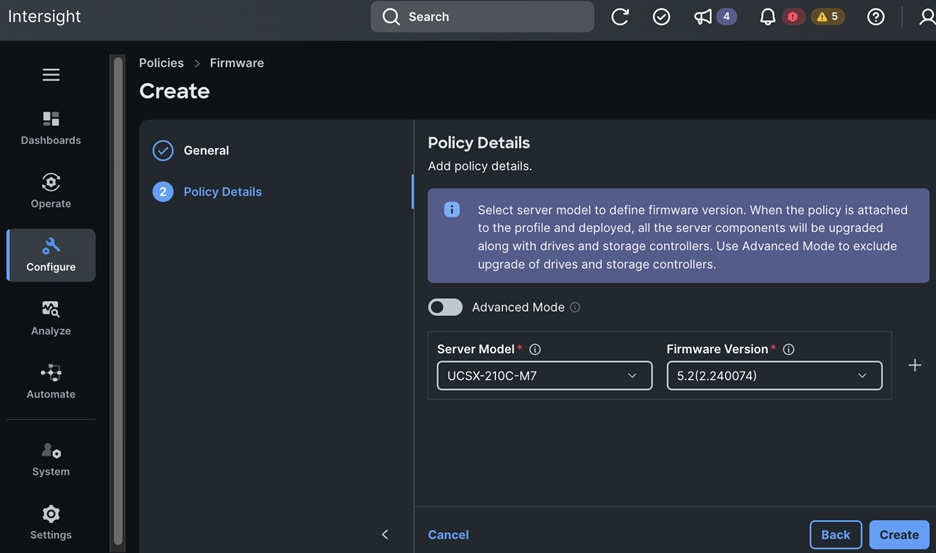Select Configure in the sidebar

click(x=51, y=255)
